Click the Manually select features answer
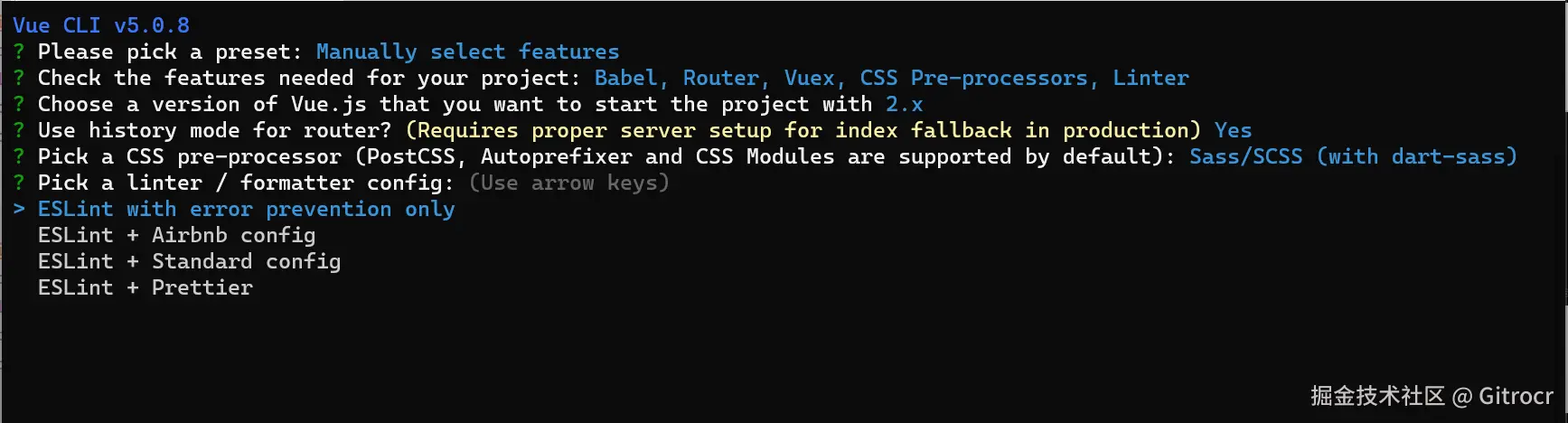 (467, 52)
